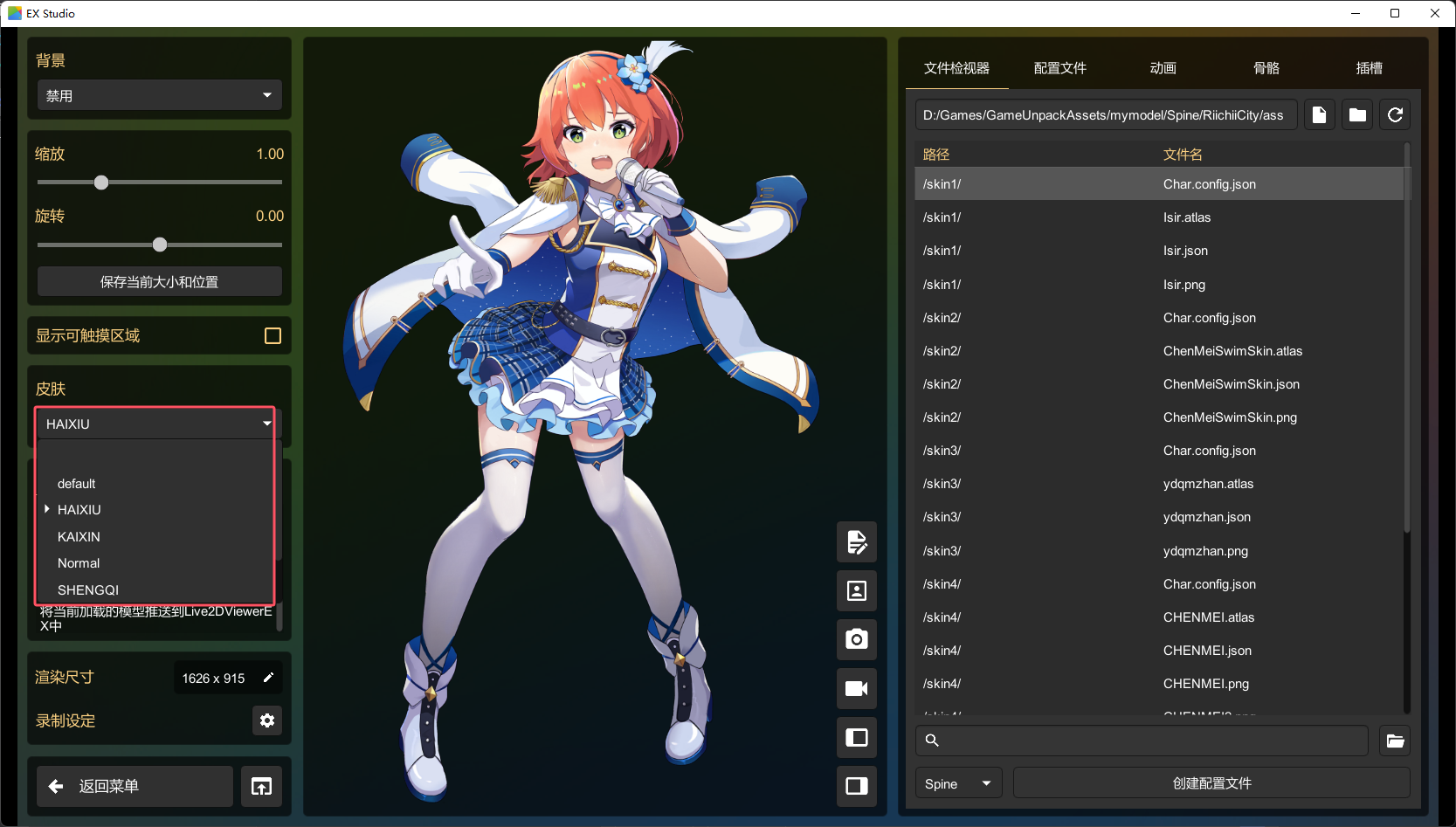Click the open-folder icon beside the search box

pos(1395,741)
